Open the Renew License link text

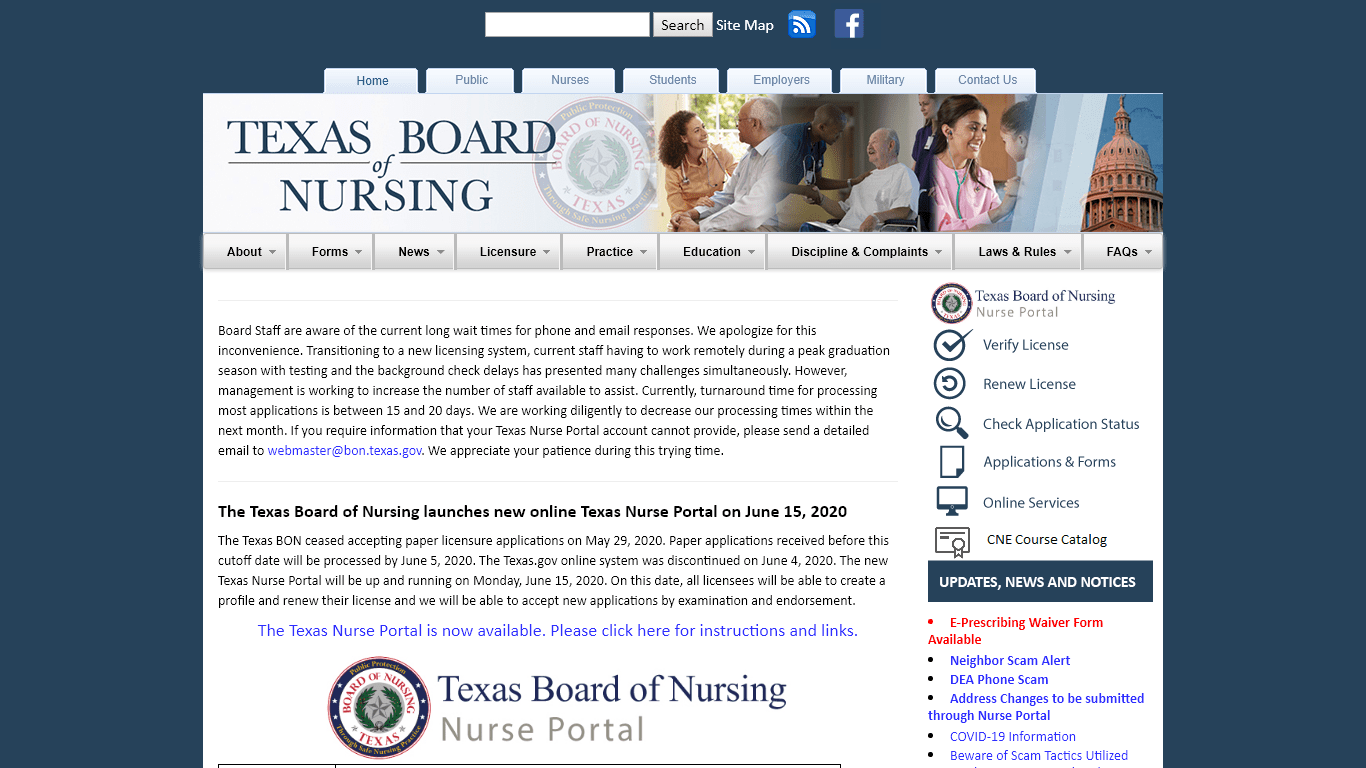click(x=1029, y=384)
